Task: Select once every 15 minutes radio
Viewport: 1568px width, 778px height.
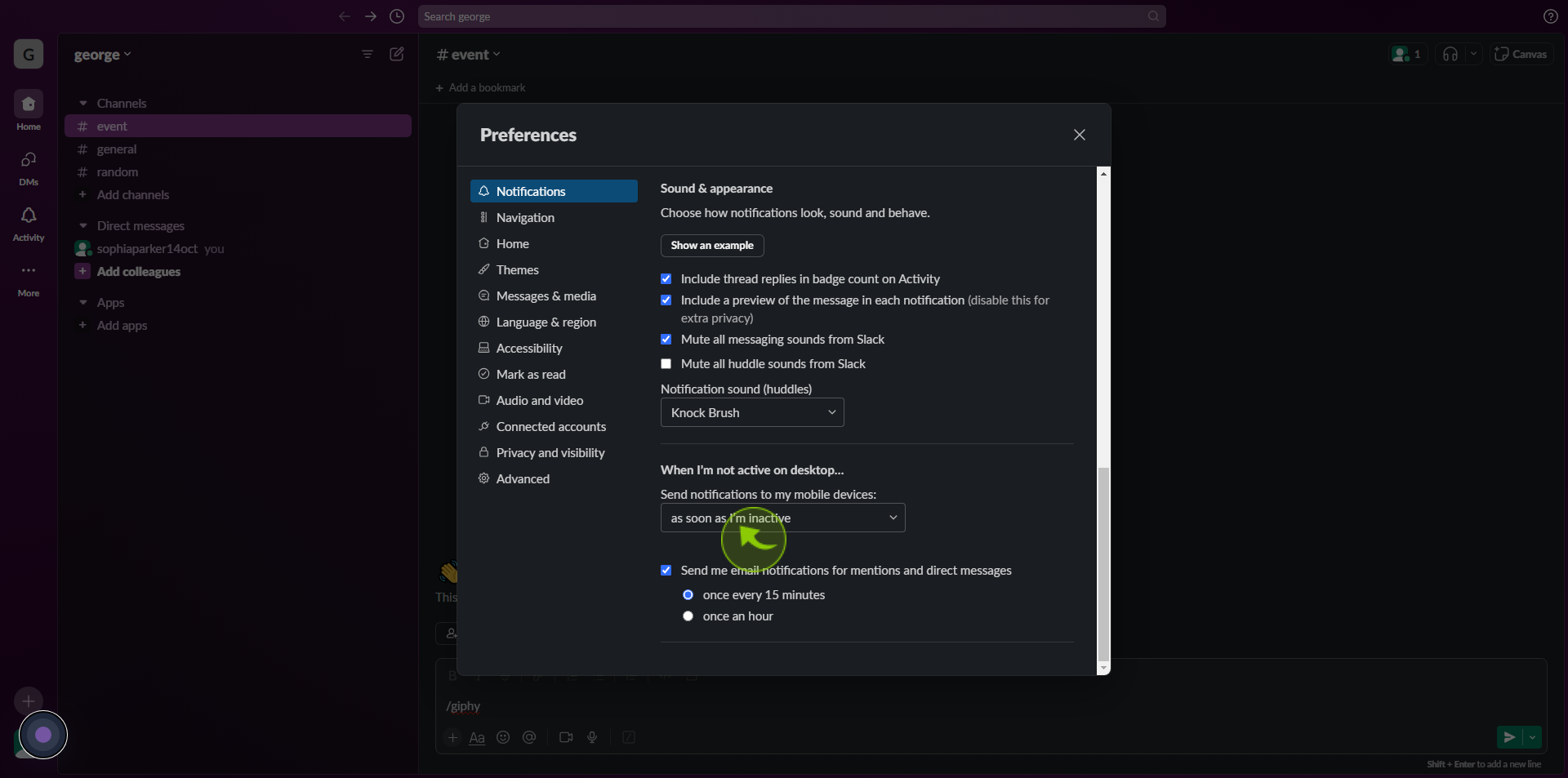Action: tap(688, 595)
